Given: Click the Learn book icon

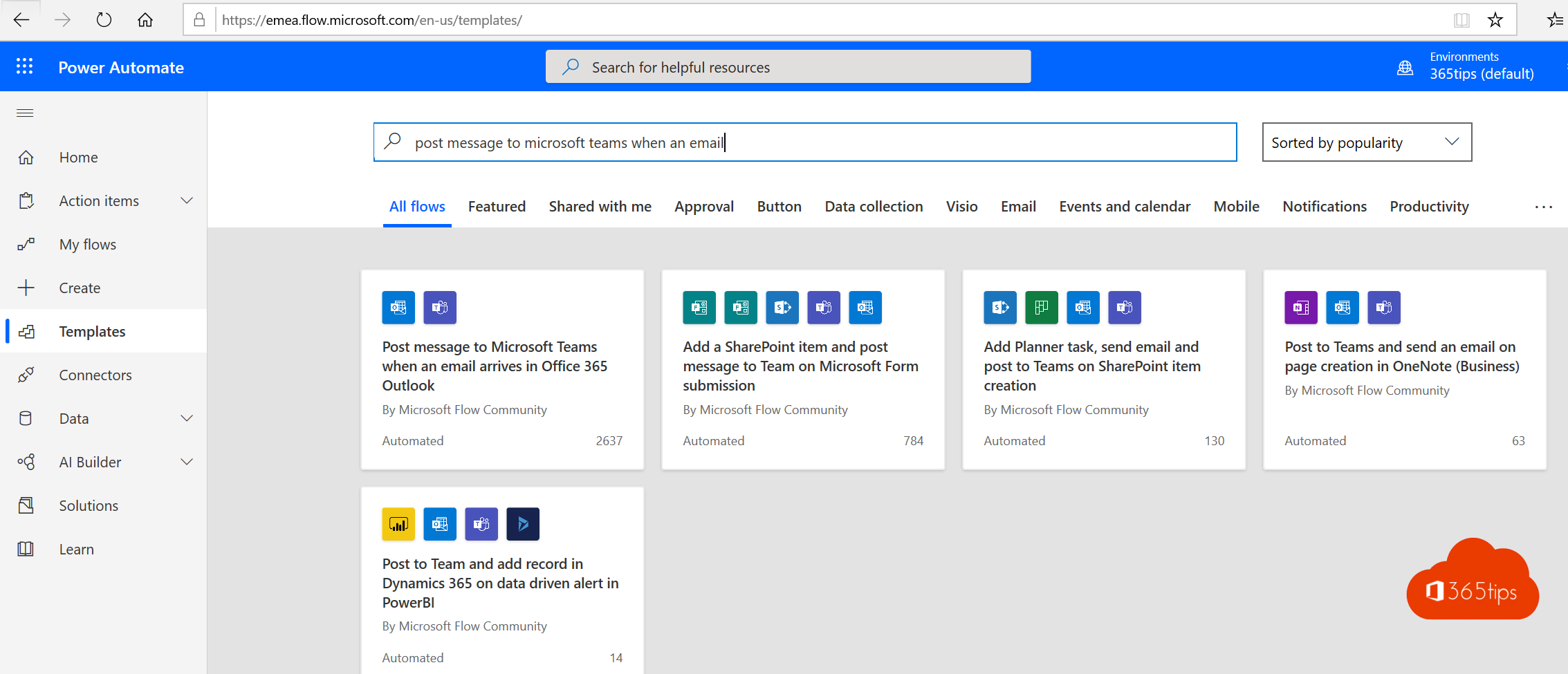Looking at the screenshot, I should 26,549.
